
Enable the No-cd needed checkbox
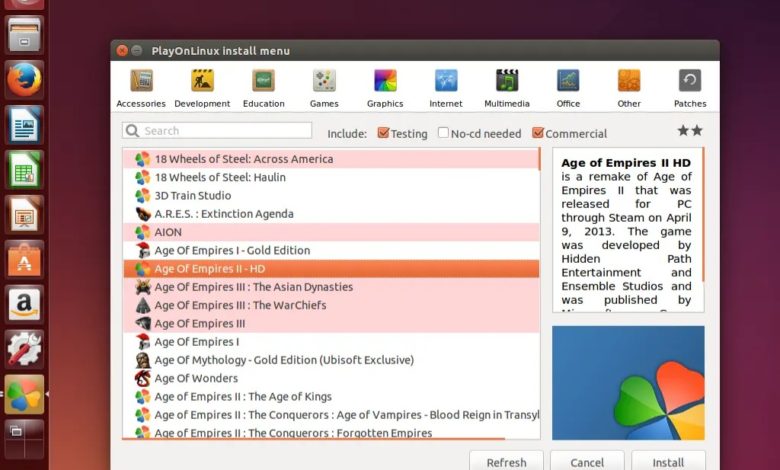(443, 133)
